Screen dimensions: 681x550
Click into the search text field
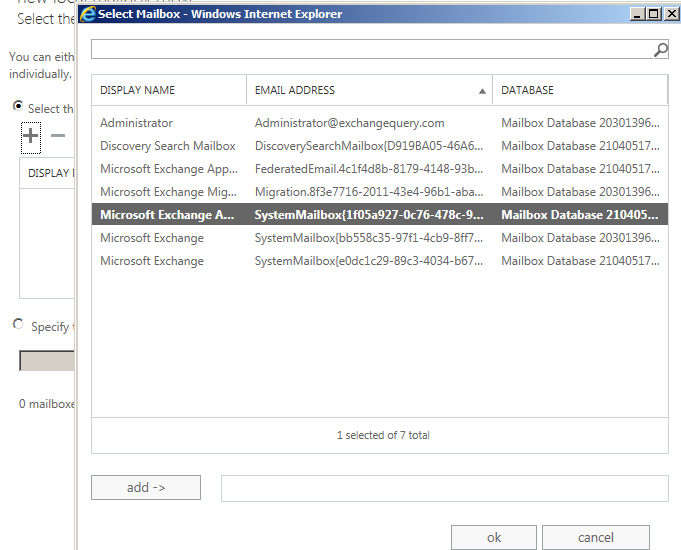(x=370, y=50)
